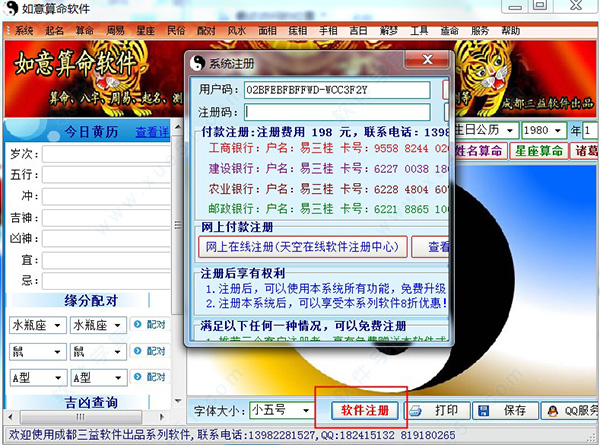Open the 周易 menu
600x445 pixels.
pyautogui.click(x=115, y=31)
